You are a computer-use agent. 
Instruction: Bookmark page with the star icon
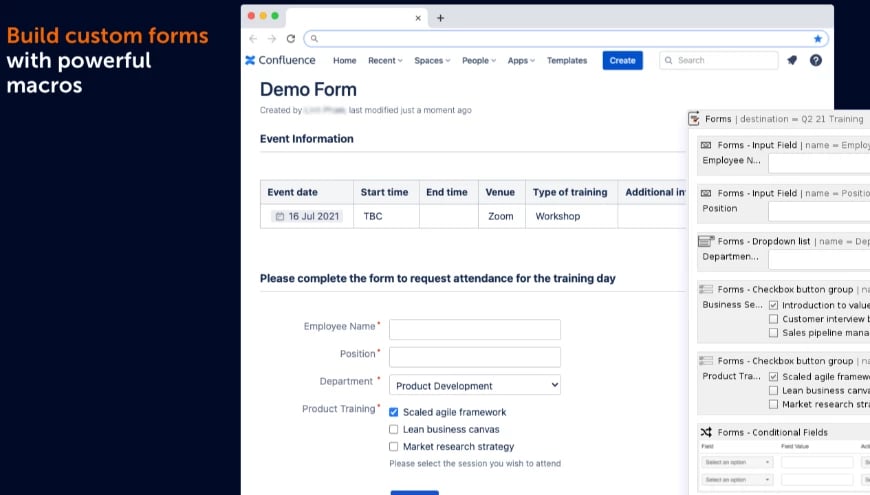[x=817, y=39]
